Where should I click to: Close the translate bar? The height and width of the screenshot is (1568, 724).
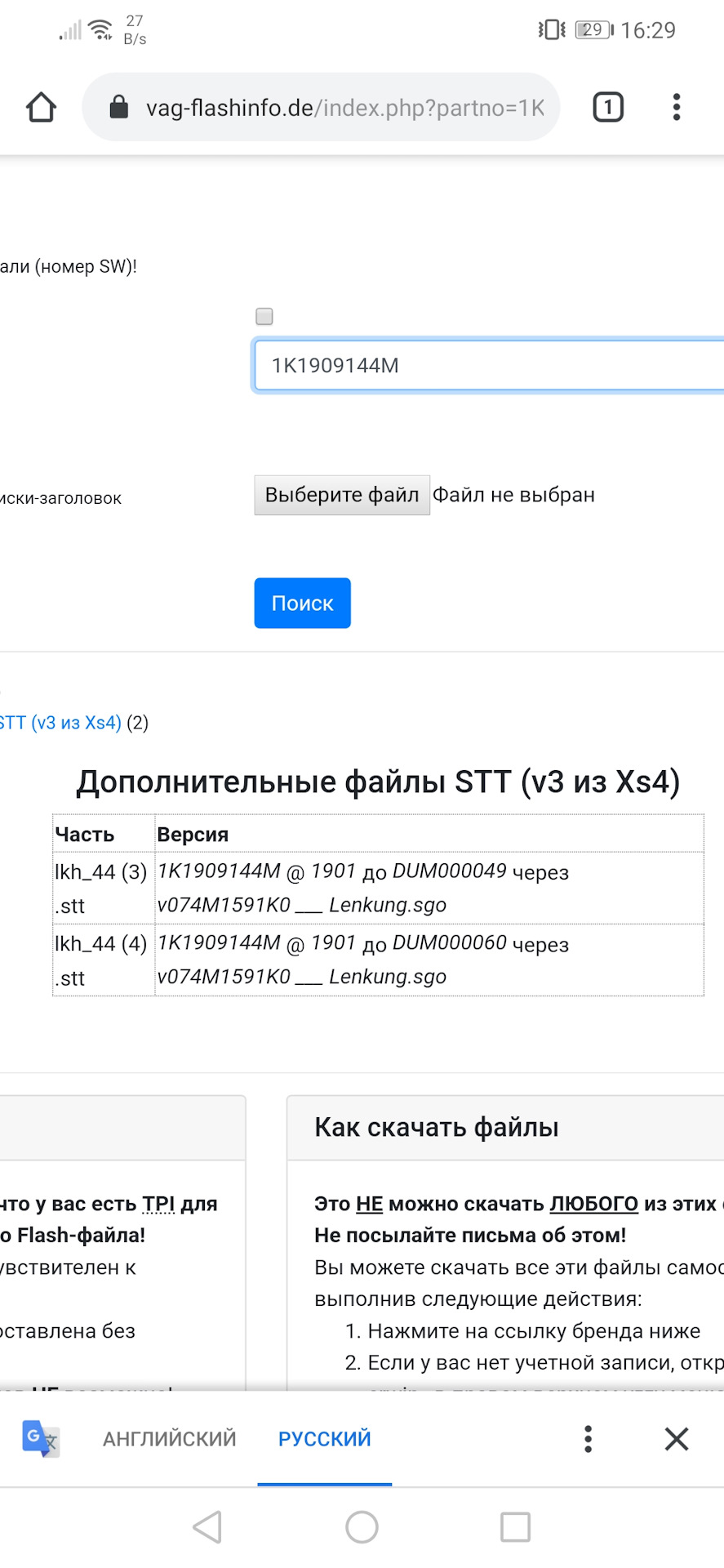[x=677, y=1438]
